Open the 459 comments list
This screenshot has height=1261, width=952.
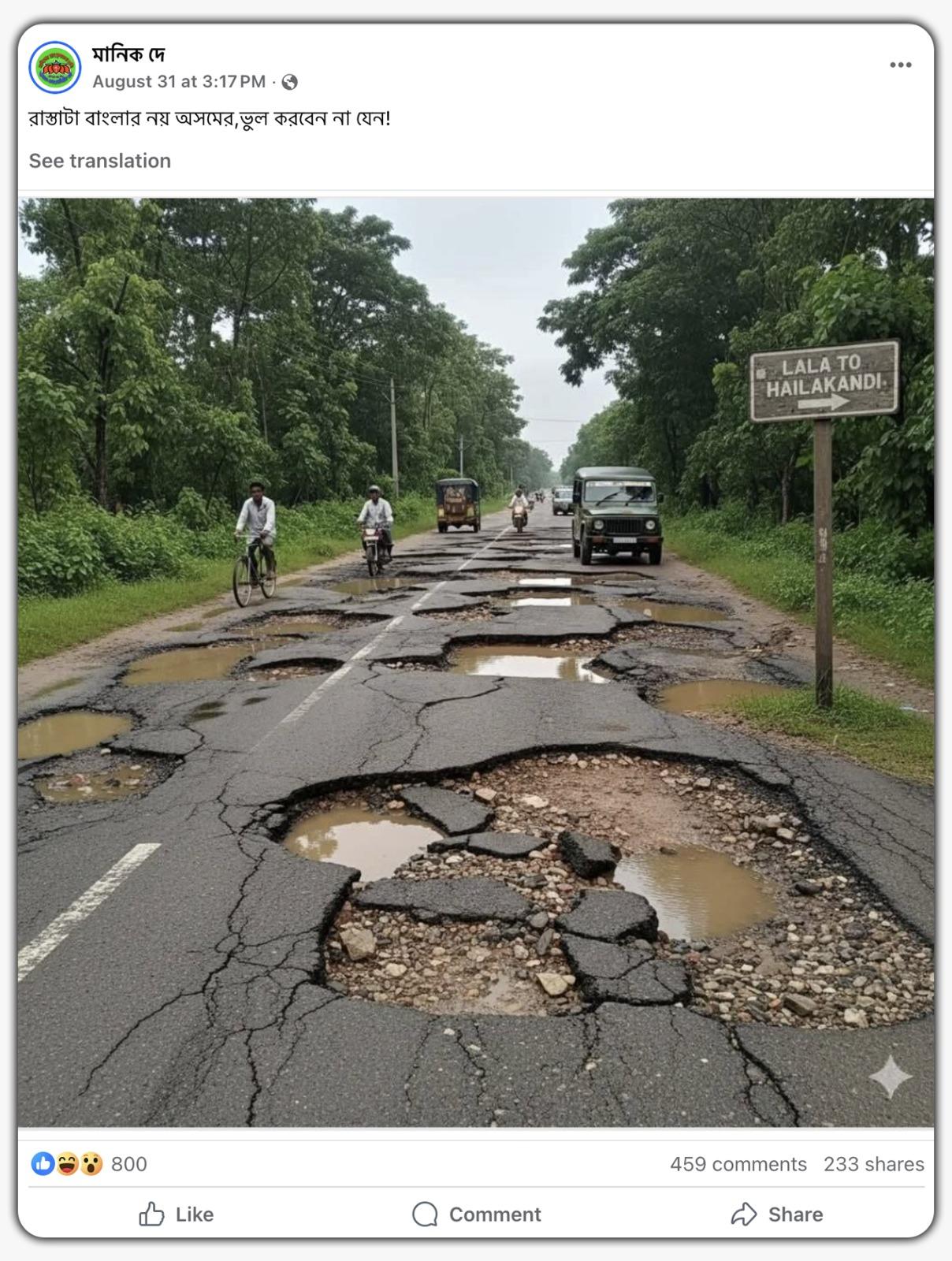click(x=738, y=1164)
